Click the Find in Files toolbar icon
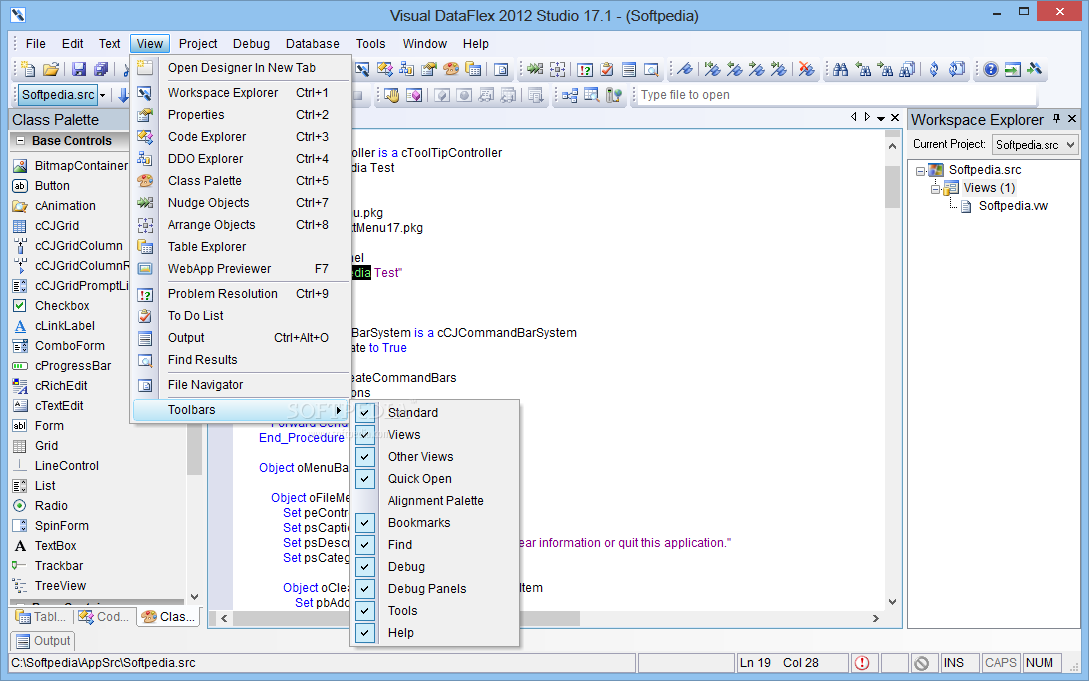This screenshot has width=1089, height=681. [907, 69]
